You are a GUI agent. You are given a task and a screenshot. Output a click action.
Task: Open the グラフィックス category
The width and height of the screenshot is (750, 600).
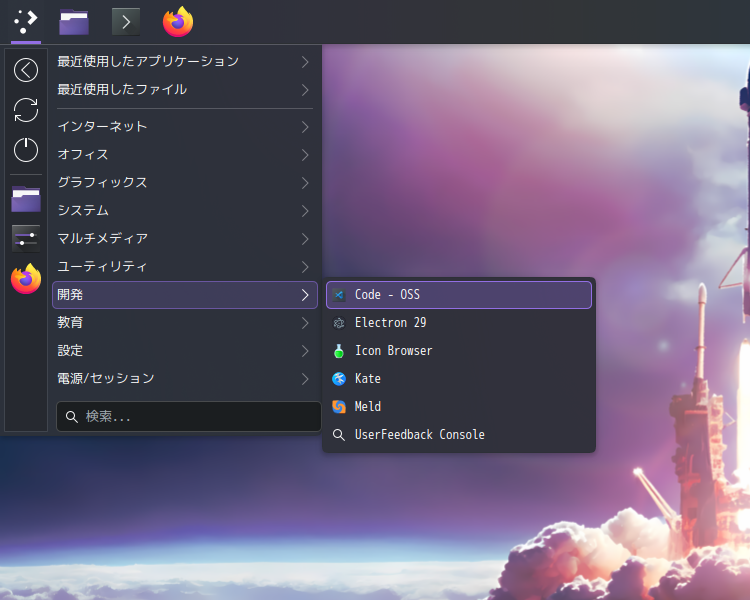pos(185,183)
